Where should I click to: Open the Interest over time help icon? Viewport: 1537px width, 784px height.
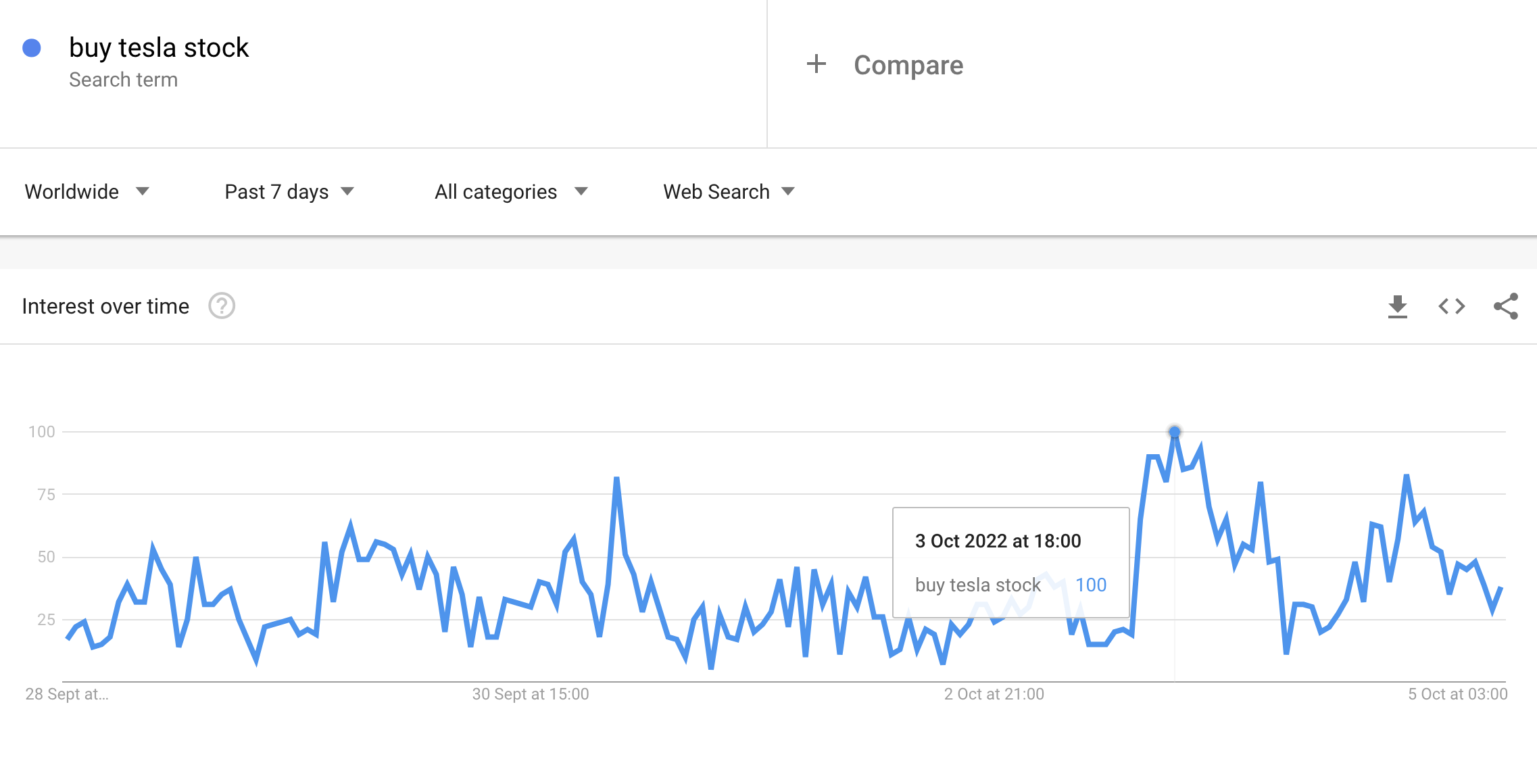point(222,306)
